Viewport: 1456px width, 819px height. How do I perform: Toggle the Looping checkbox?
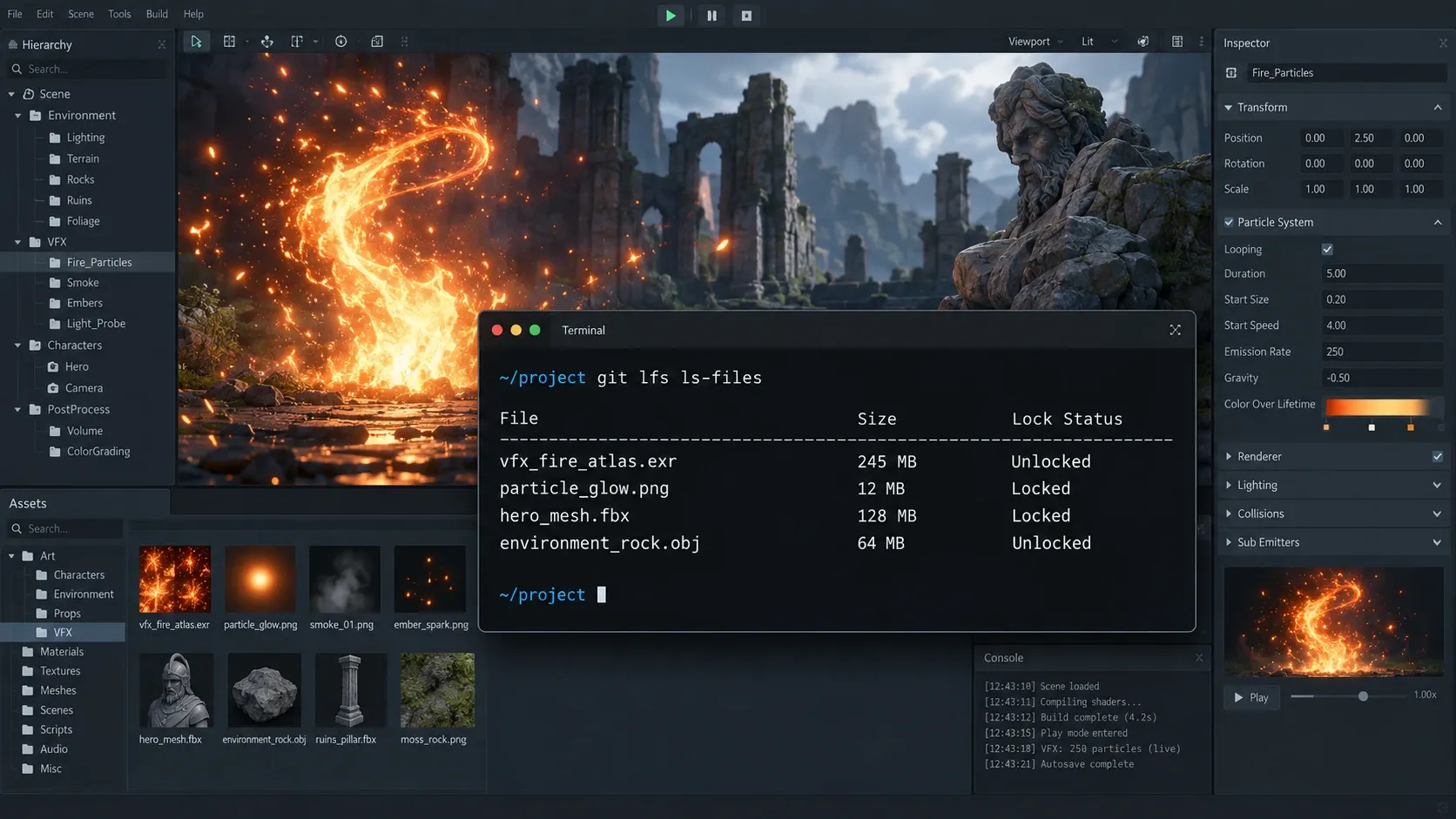(1327, 250)
